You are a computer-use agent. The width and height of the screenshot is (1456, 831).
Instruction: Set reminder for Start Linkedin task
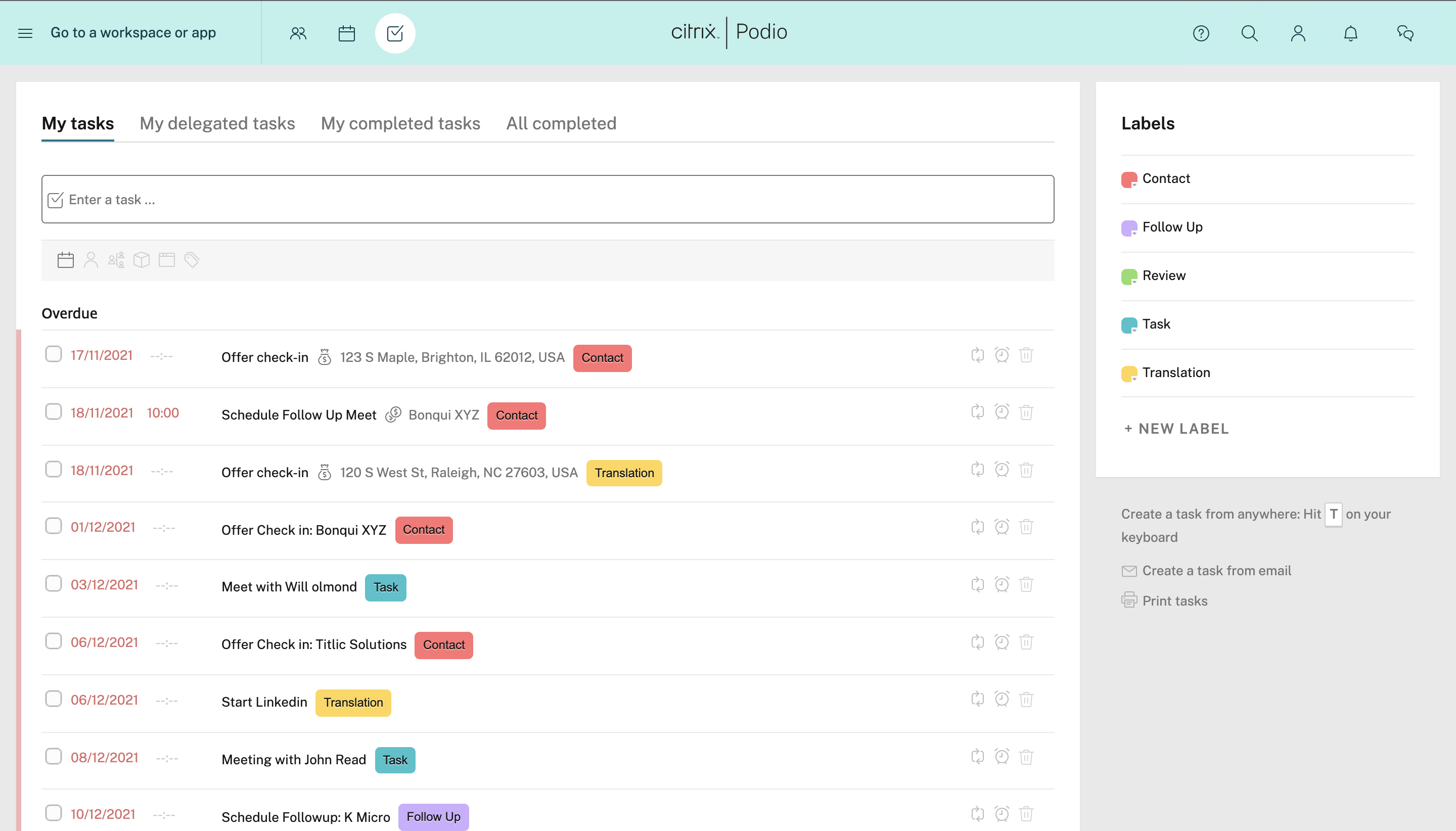coord(1001,699)
